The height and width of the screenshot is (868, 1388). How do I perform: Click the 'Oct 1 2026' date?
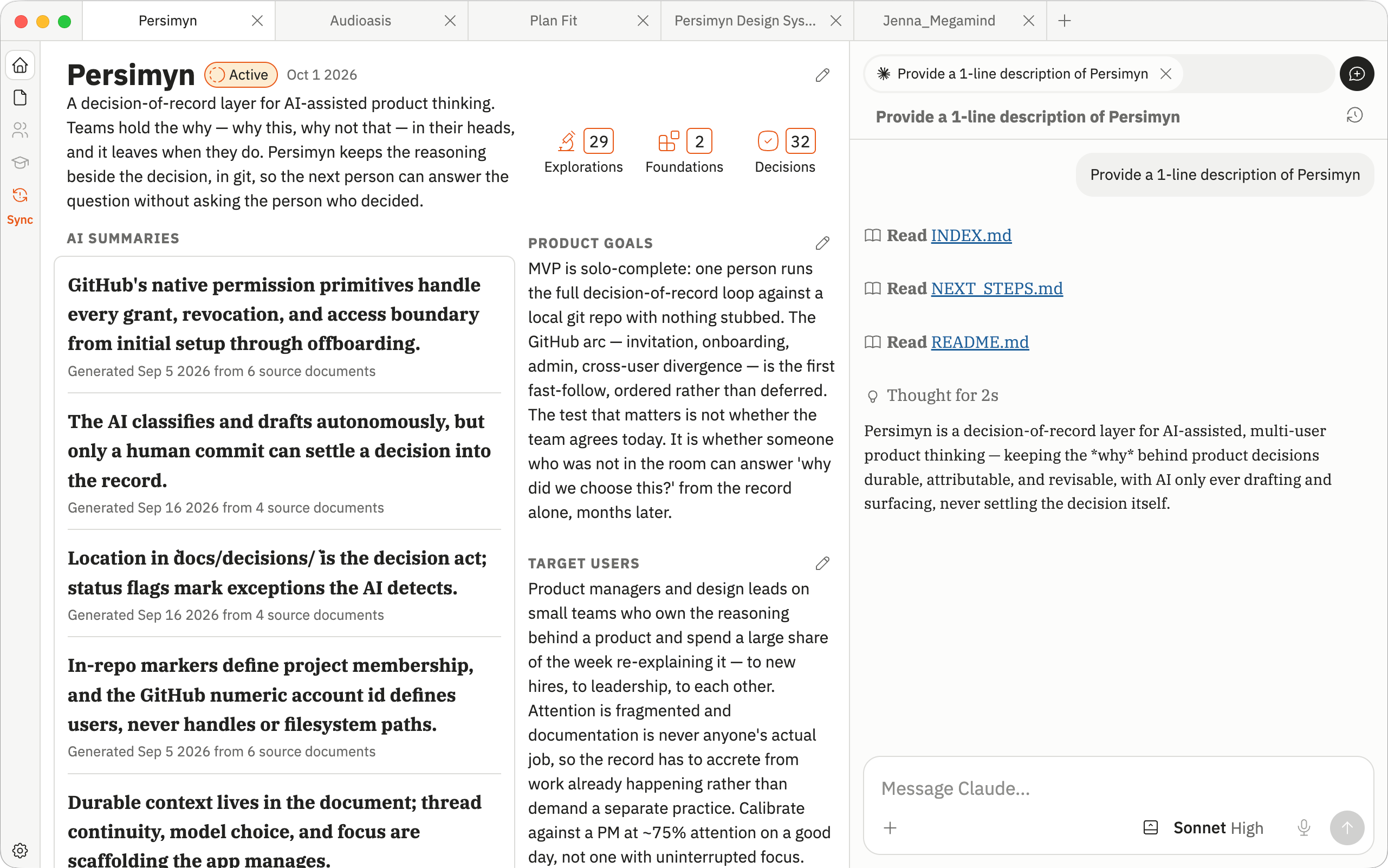pos(321,75)
